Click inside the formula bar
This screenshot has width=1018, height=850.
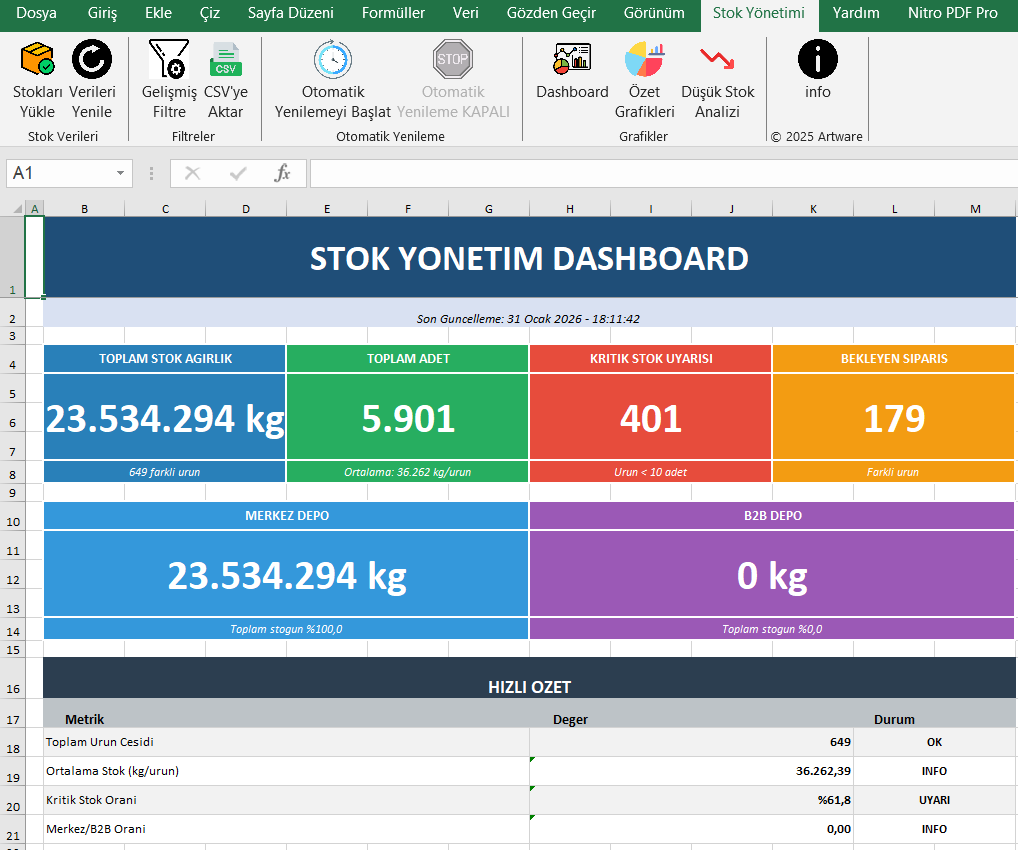coord(600,173)
